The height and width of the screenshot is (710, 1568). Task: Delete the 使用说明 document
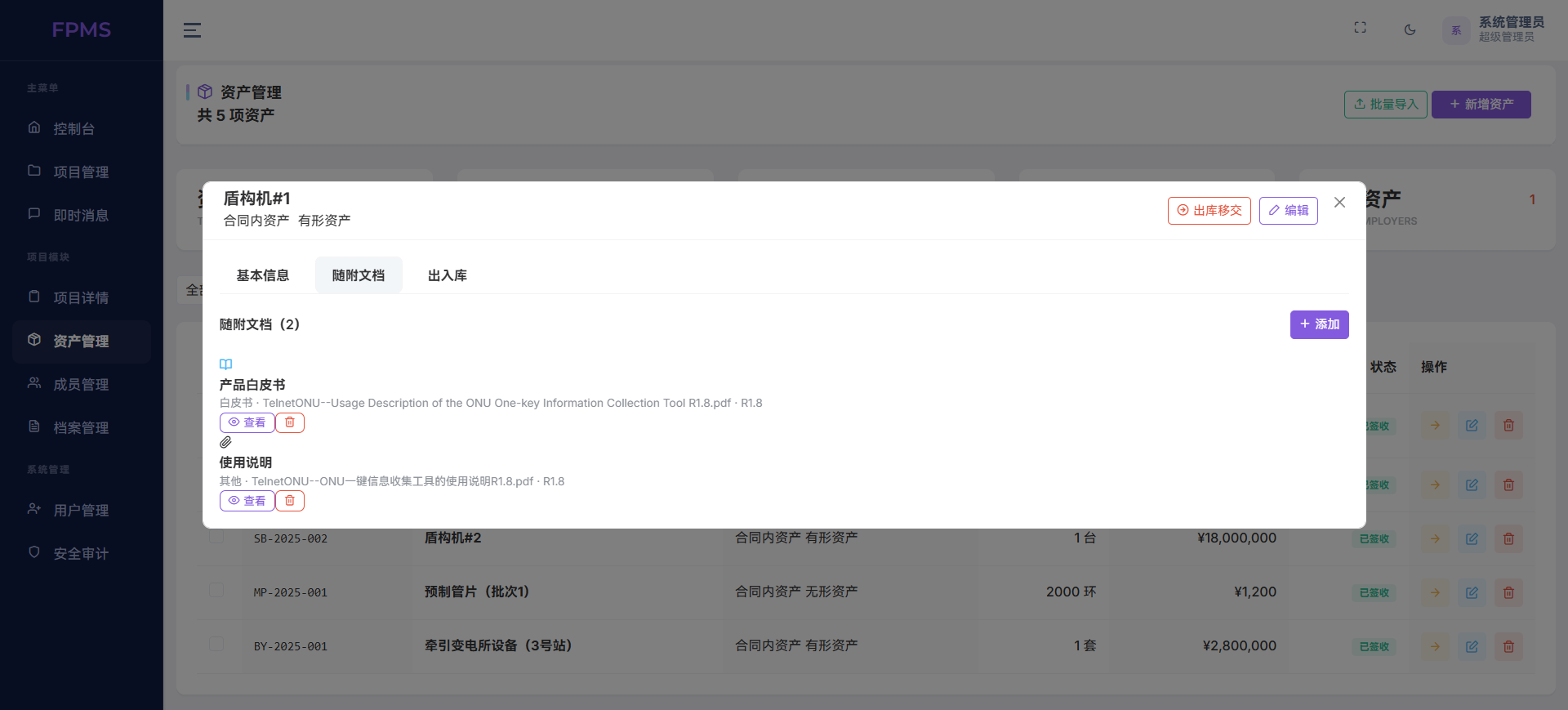click(290, 501)
